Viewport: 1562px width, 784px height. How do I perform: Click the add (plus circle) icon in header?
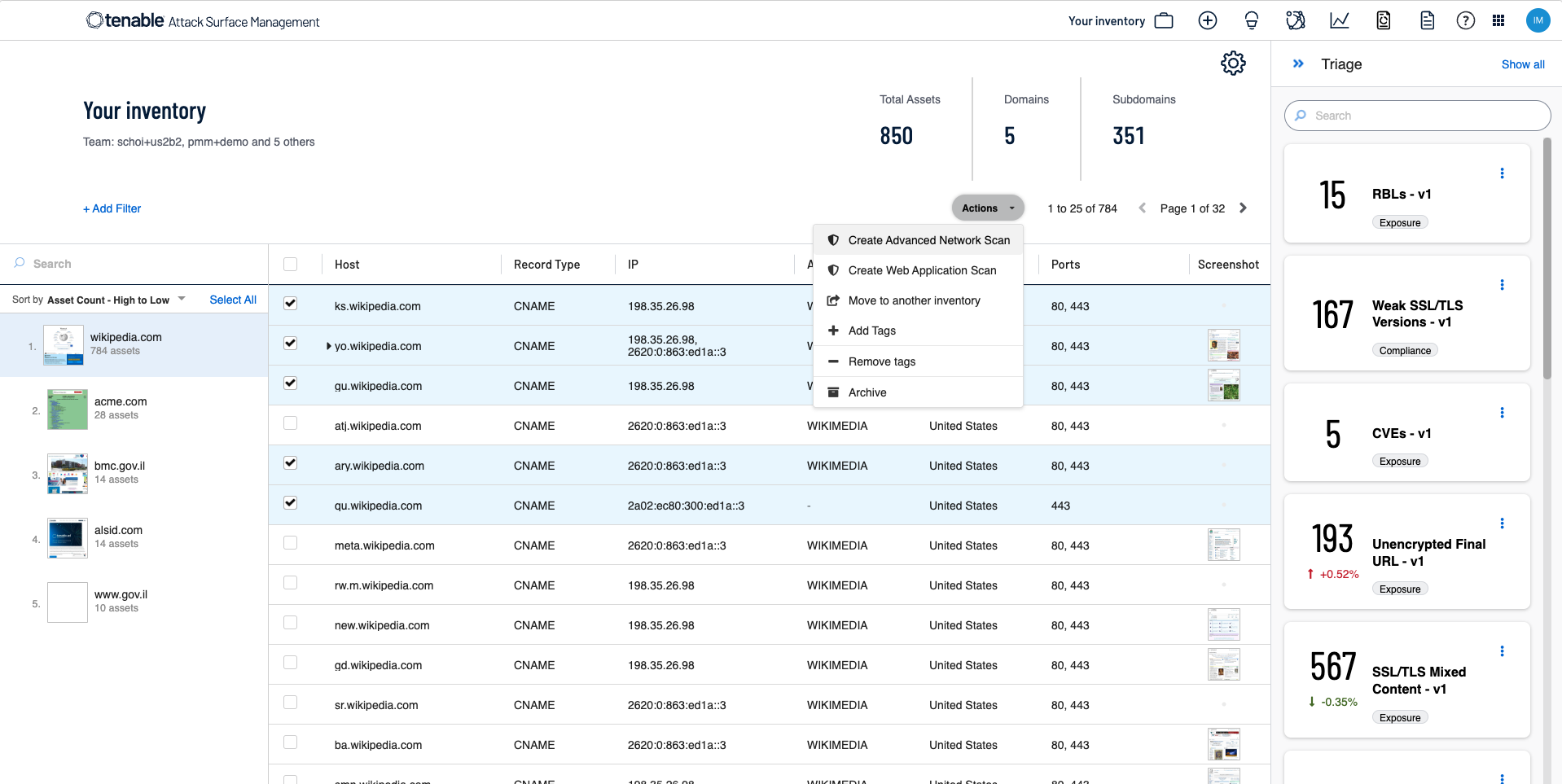tap(1207, 21)
